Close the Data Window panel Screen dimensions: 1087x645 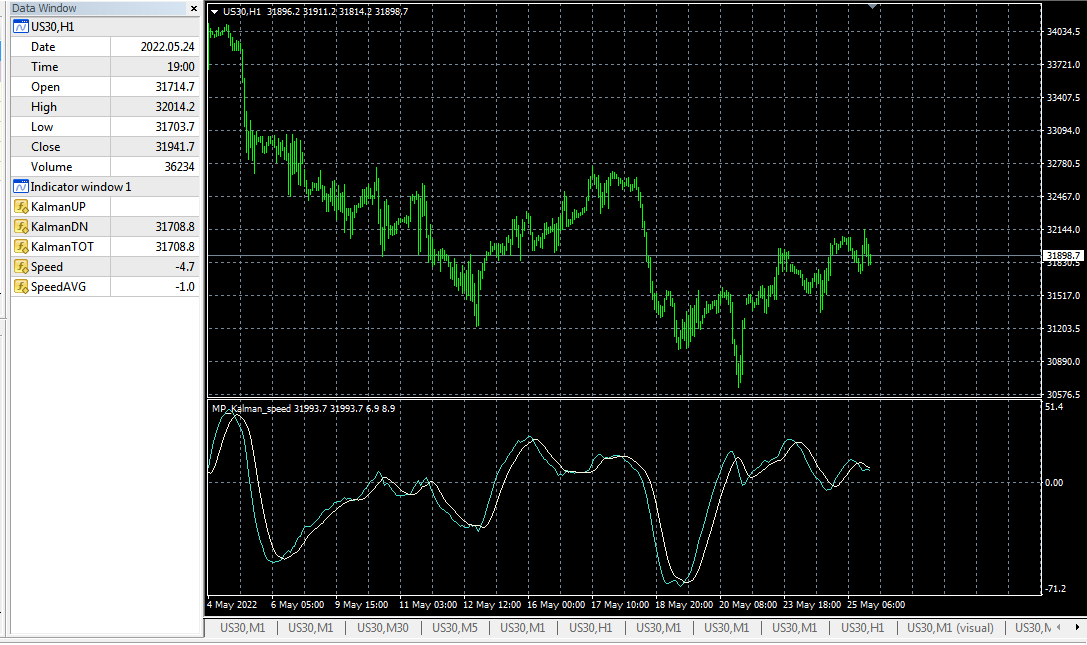[196, 8]
